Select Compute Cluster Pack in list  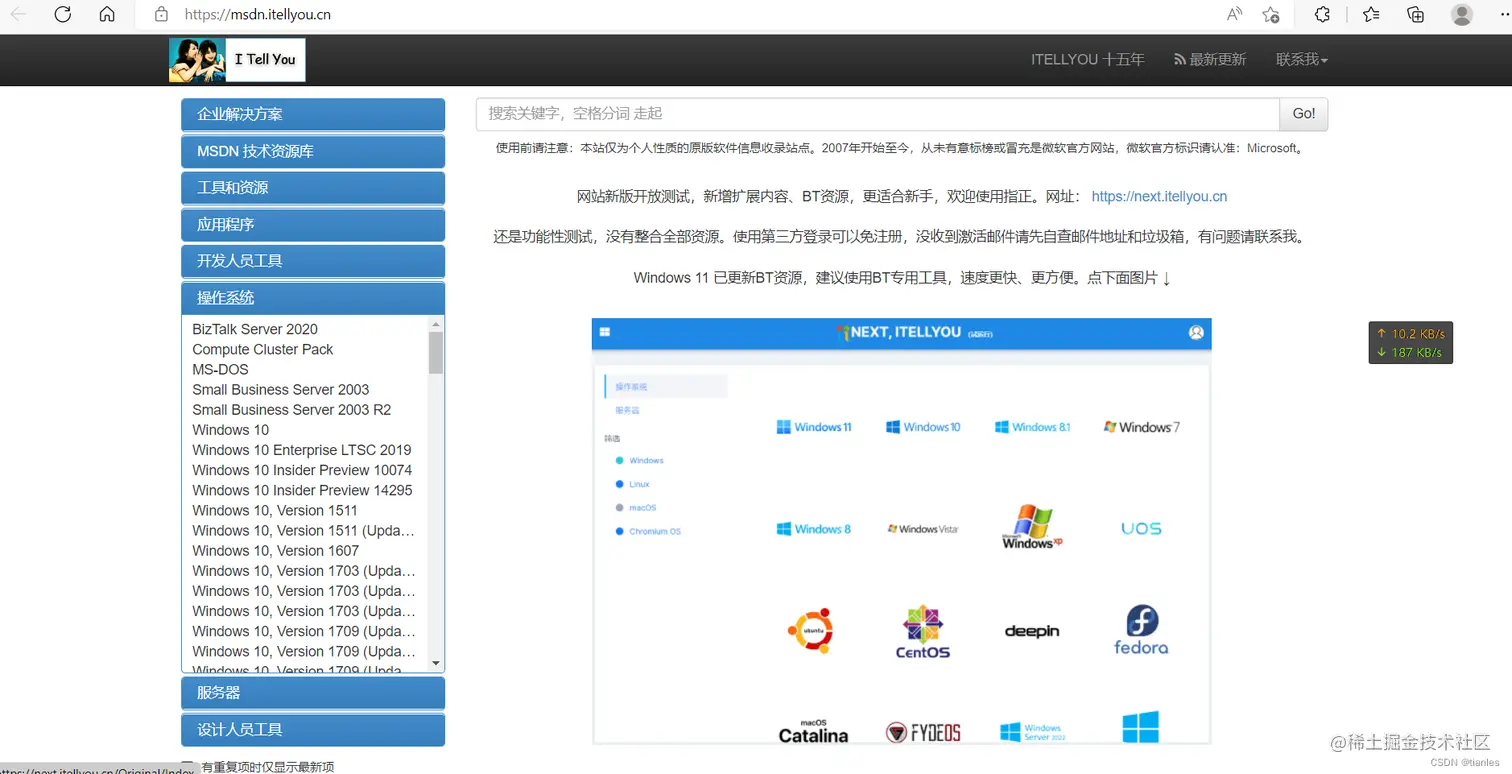tap(263, 349)
